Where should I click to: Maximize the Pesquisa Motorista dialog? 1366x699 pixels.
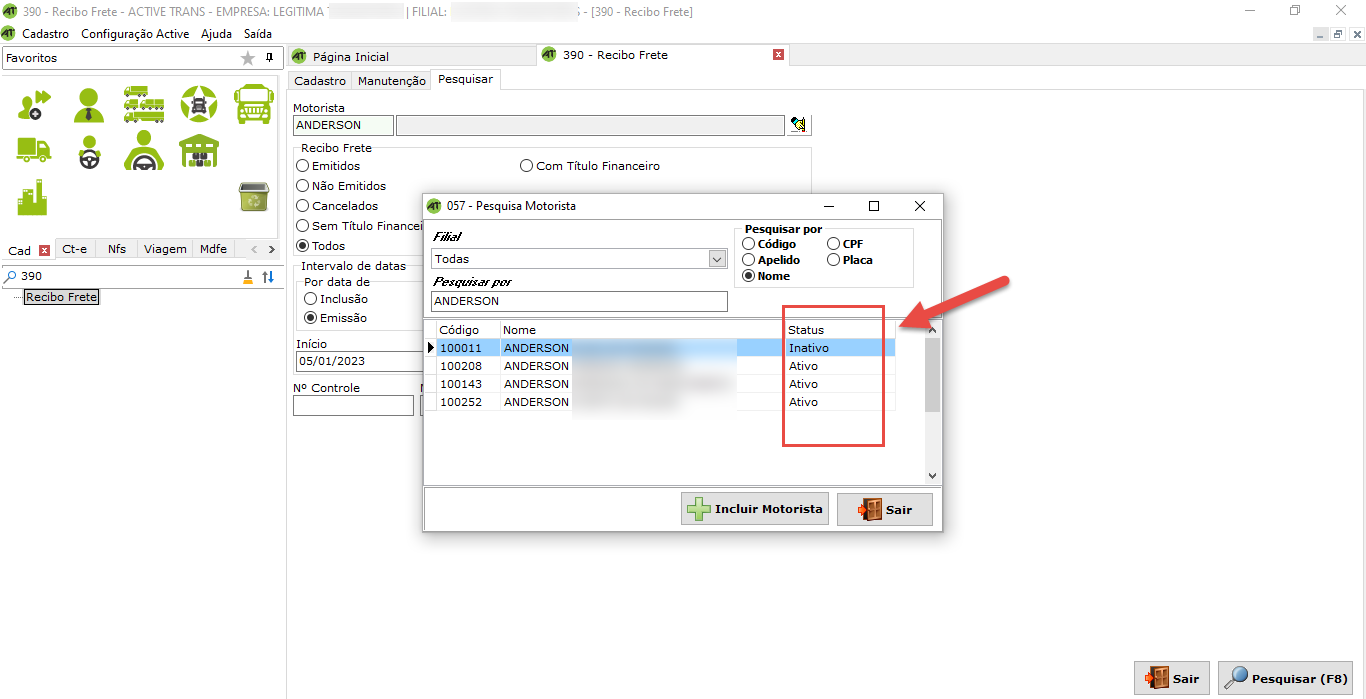pos(874,206)
